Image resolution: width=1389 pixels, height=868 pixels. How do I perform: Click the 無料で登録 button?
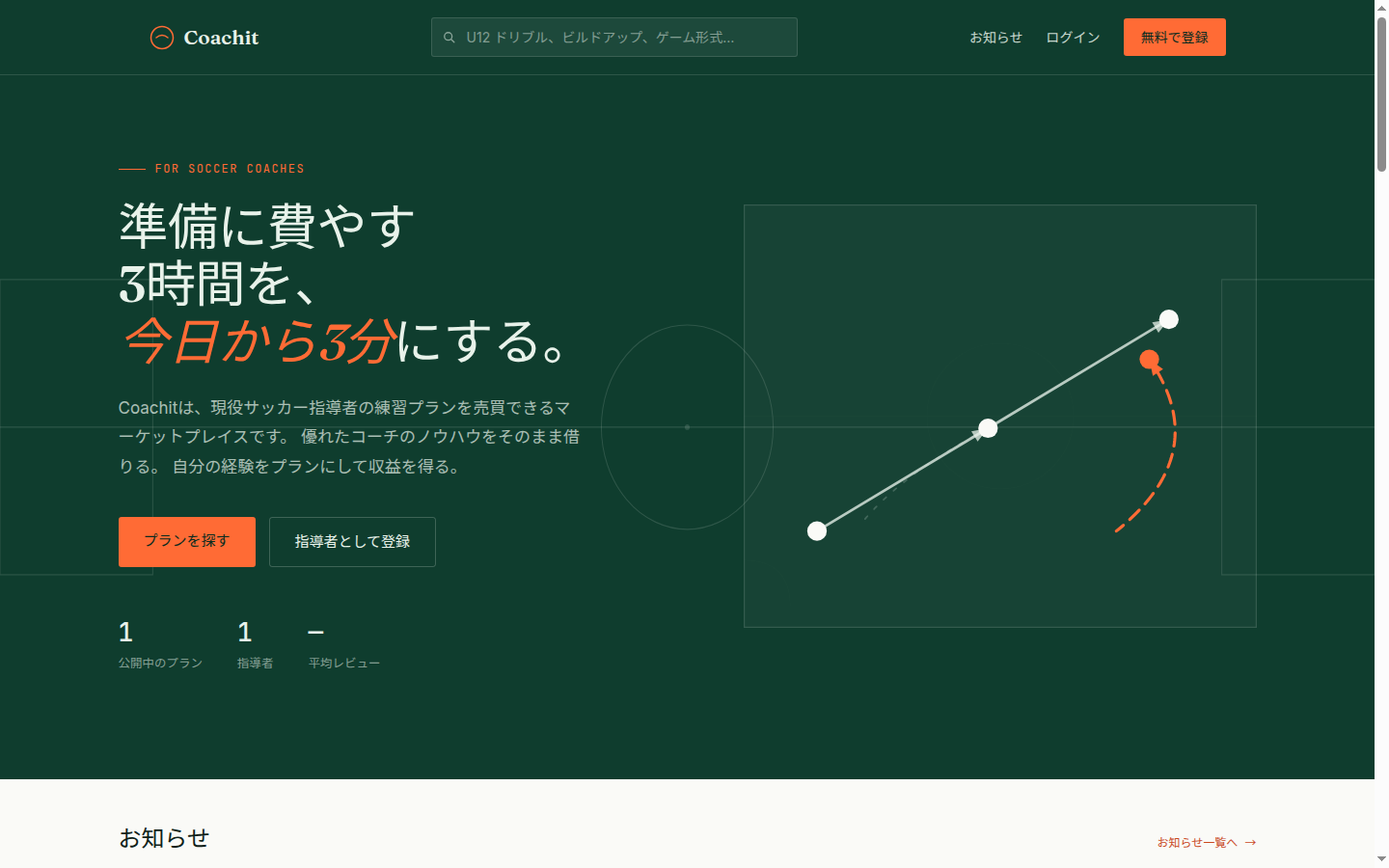pyautogui.click(x=1175, y=38)
